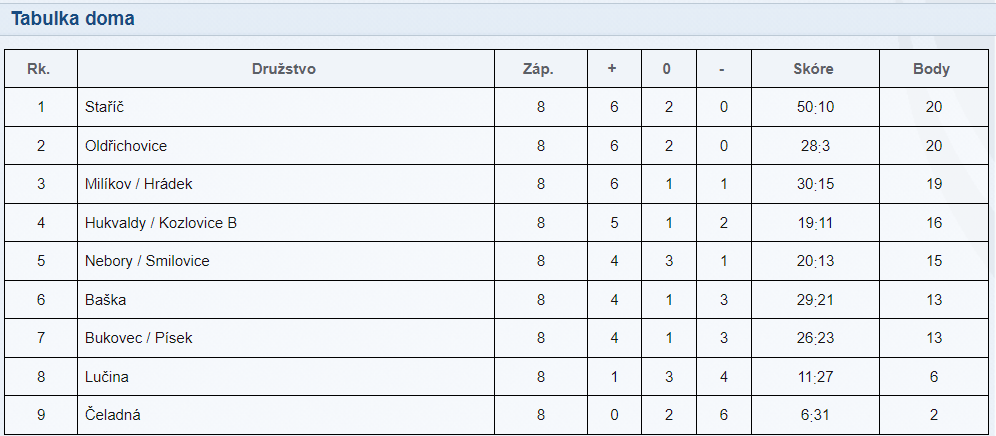Click the Rk. column header
This screenshot has width=996, height=436.
39,69
